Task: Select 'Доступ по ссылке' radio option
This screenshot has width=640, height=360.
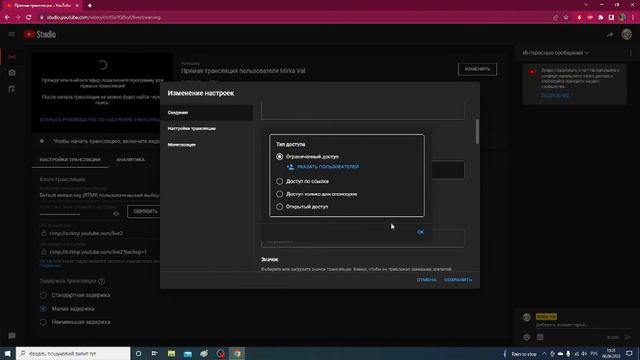Action: click(280, 181)
